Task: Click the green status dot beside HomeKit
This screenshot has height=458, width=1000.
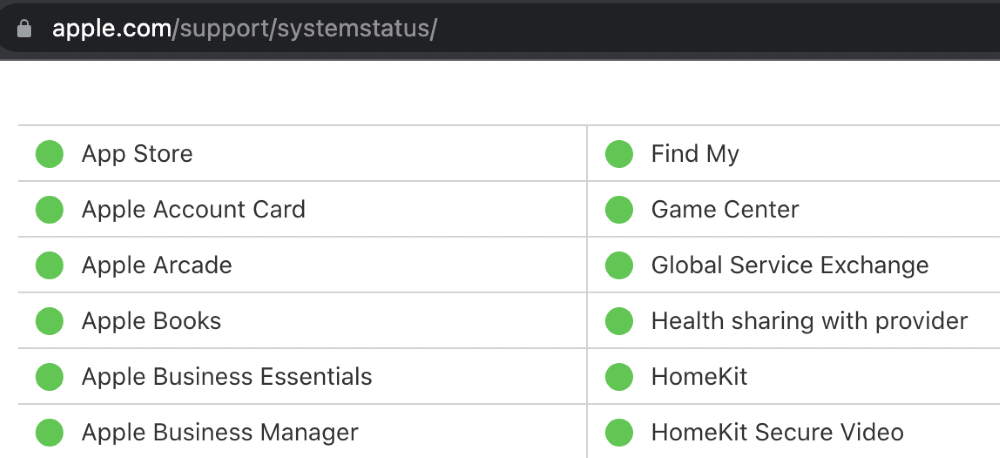Action: pyautogui.click(x=619, y=376)
